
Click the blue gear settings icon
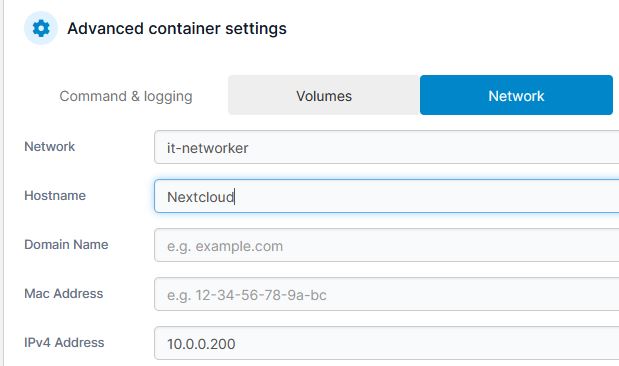point(41,28)
